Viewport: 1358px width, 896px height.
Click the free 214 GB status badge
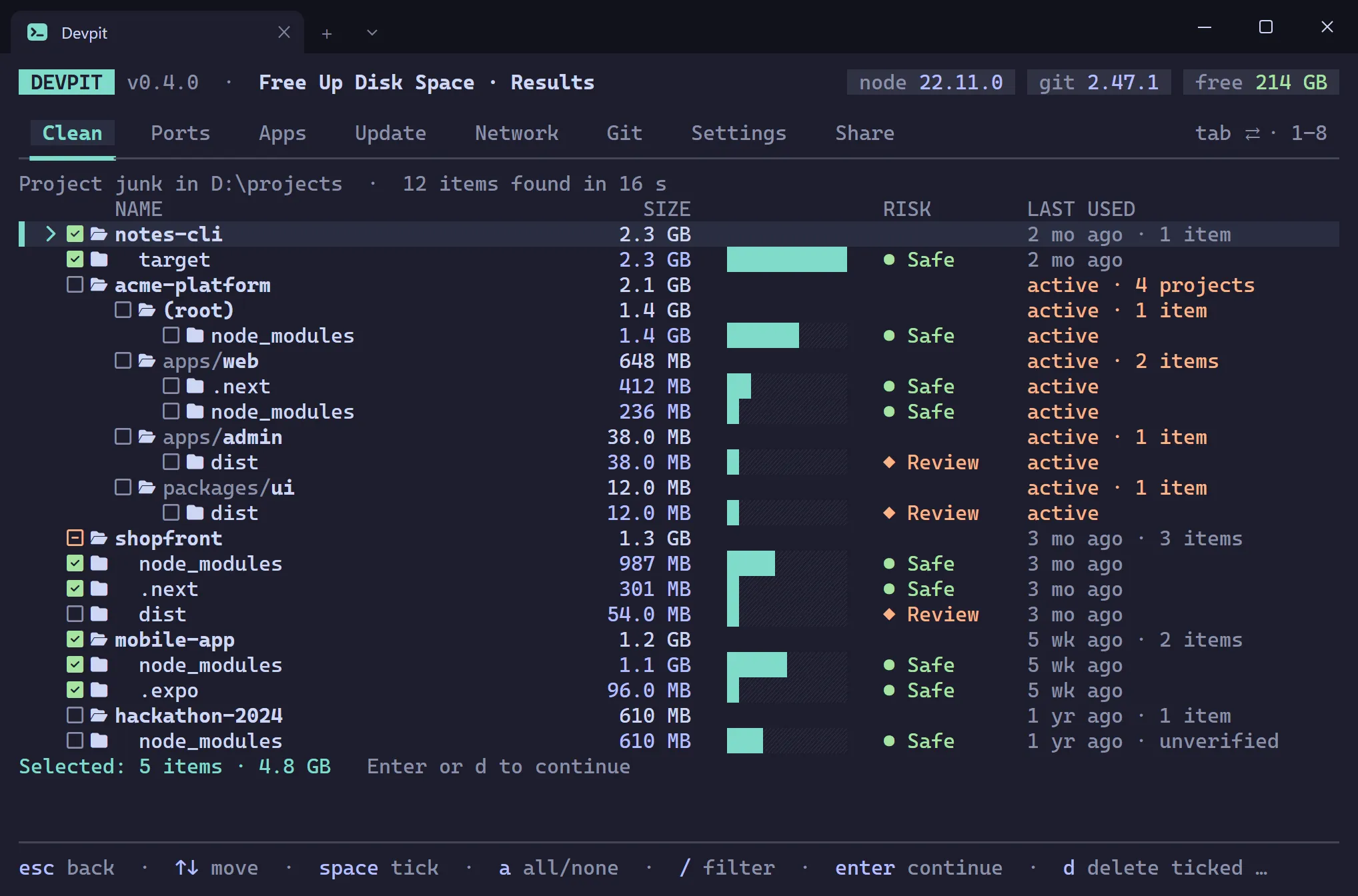[x=1261, y=82]
